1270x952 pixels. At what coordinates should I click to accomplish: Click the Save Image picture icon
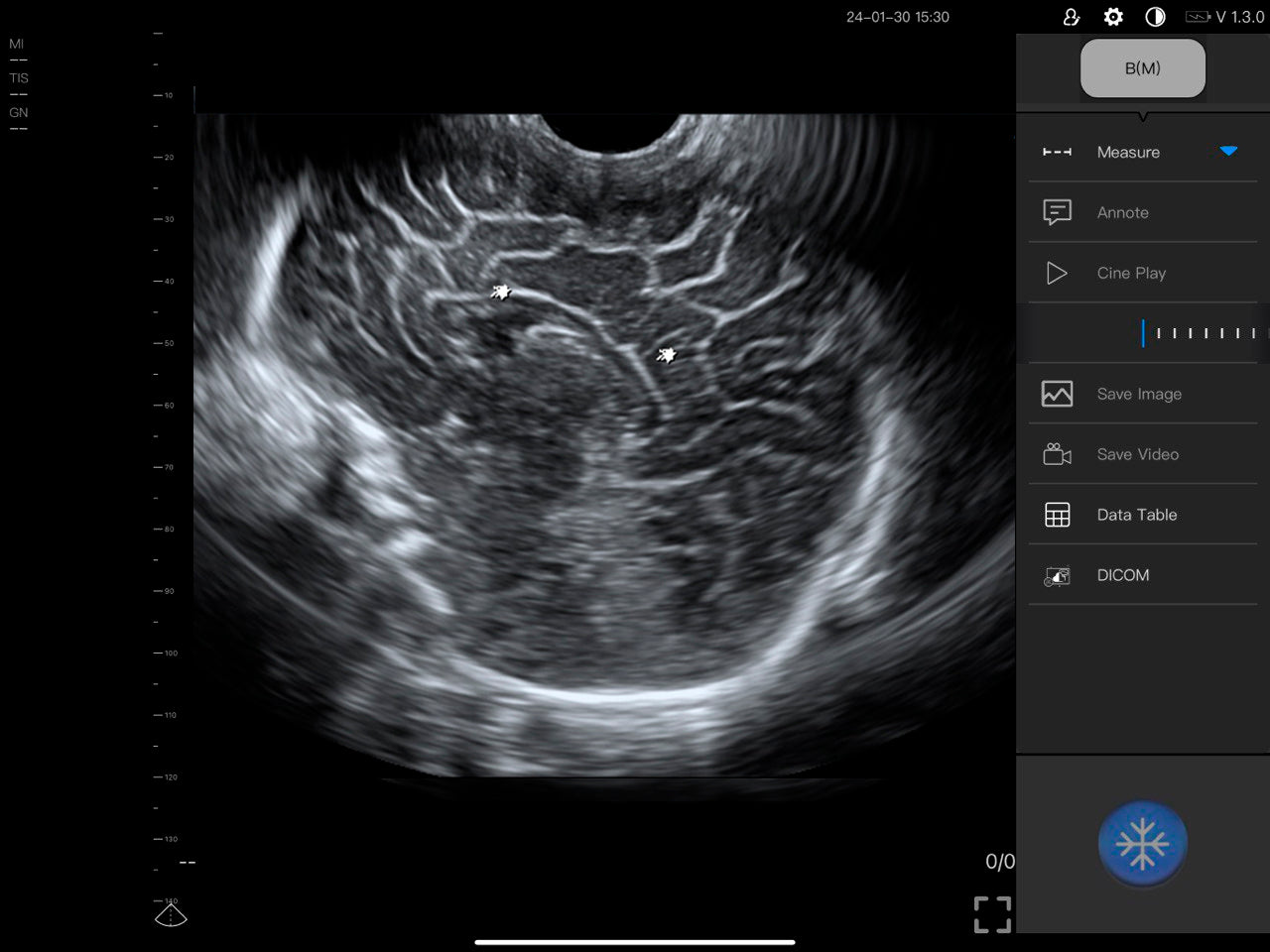[x=1057, y=394]
